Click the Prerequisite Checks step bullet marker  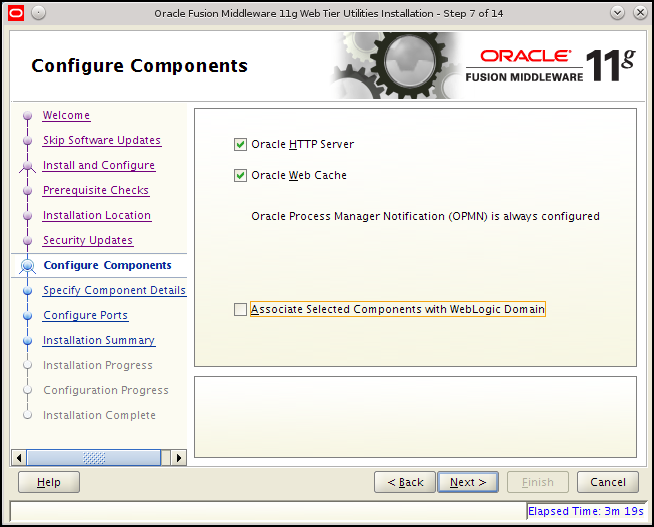point(28,191)
